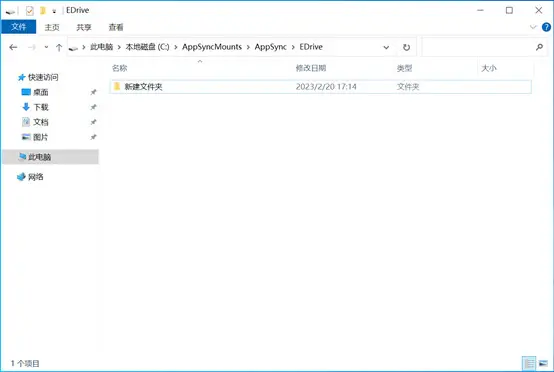Select AppSync in the address breadcrumb
This screenshot has width=554, height=372.
click(270, 47)
